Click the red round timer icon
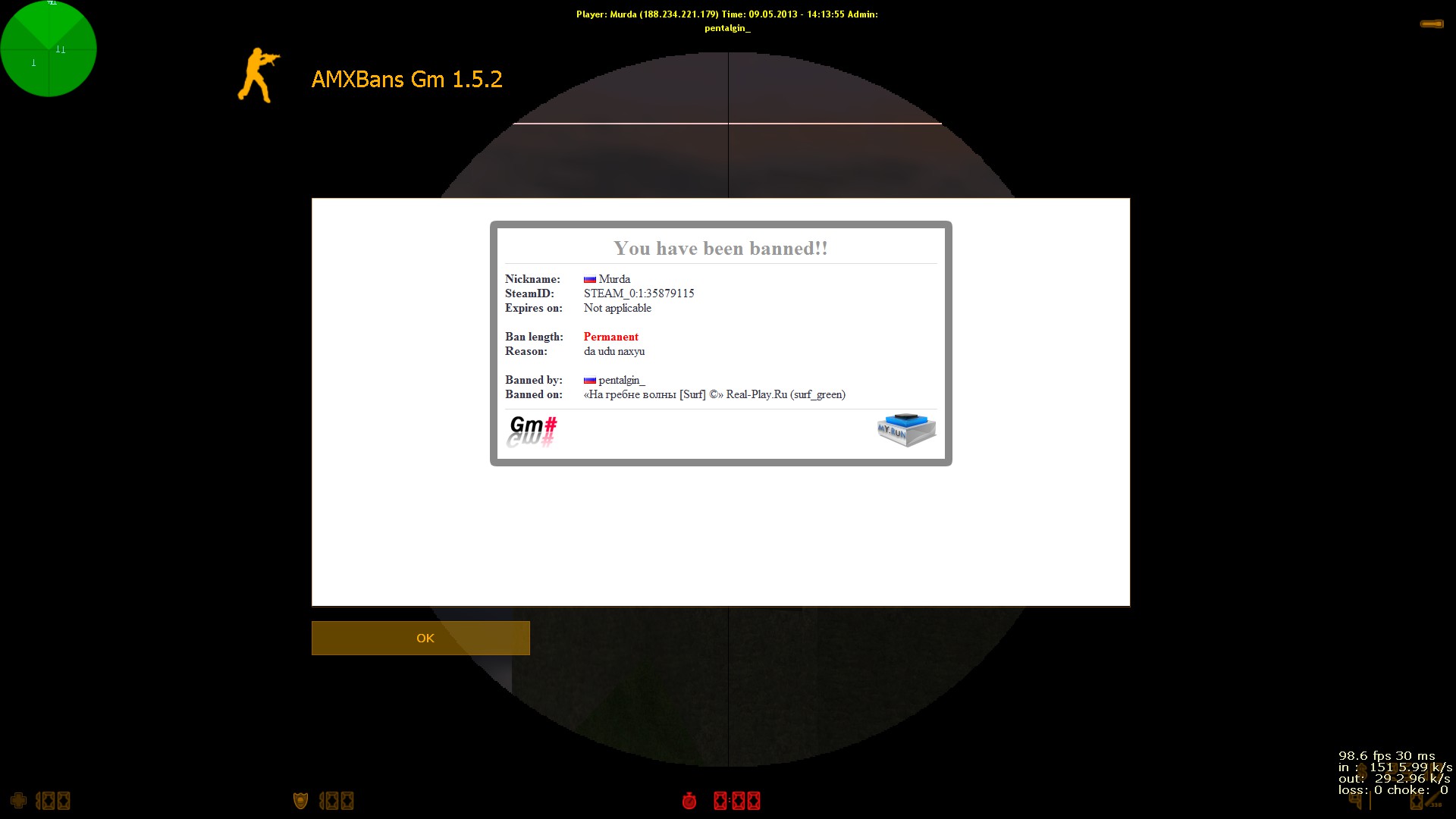This screenshot has width=1456, height=819. click(689, 801)
